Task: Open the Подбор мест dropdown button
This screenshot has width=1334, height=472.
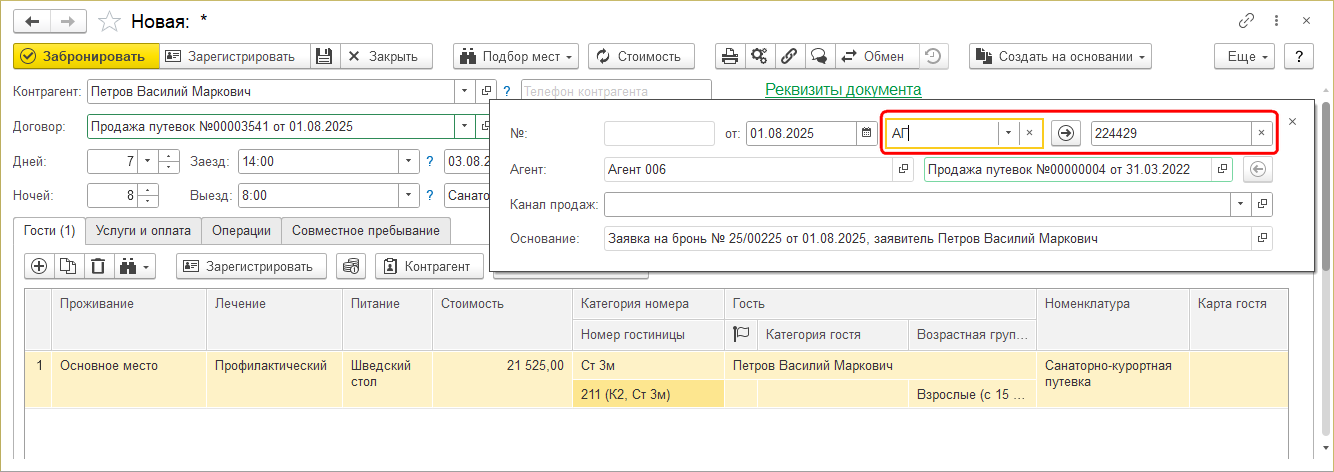Action: [x=518, y=56]
